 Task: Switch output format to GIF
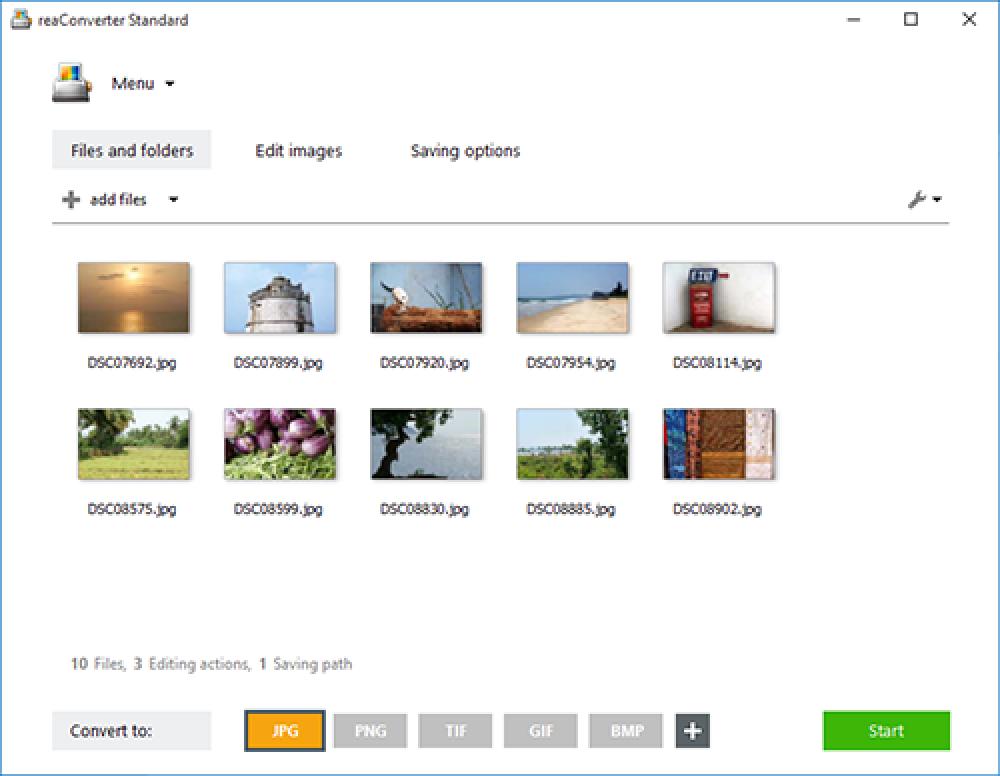pyautogui.click(x=540, y=731)
